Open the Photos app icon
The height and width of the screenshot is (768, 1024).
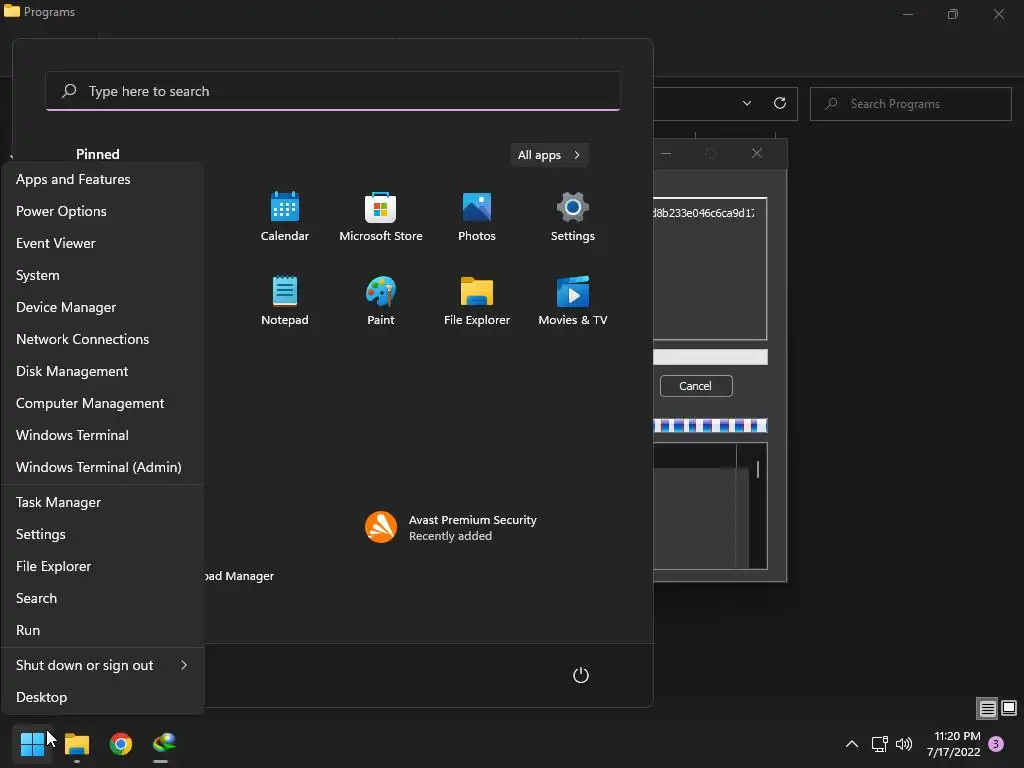click(477, 216)
